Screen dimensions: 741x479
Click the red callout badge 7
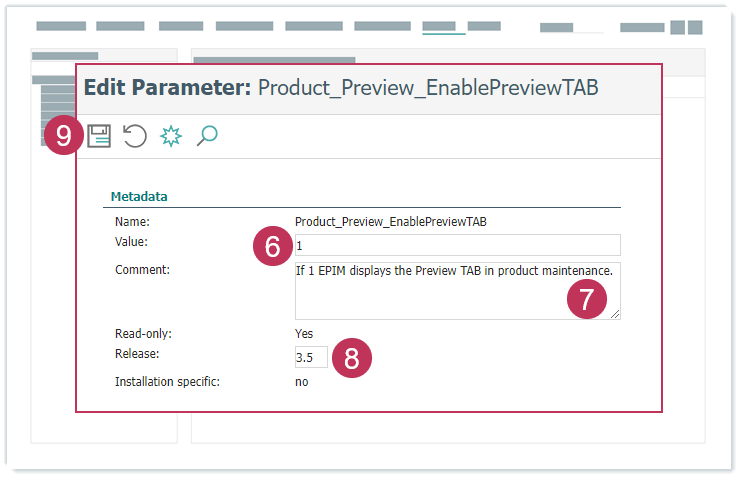pyautogui.click(x=587, y=300)
